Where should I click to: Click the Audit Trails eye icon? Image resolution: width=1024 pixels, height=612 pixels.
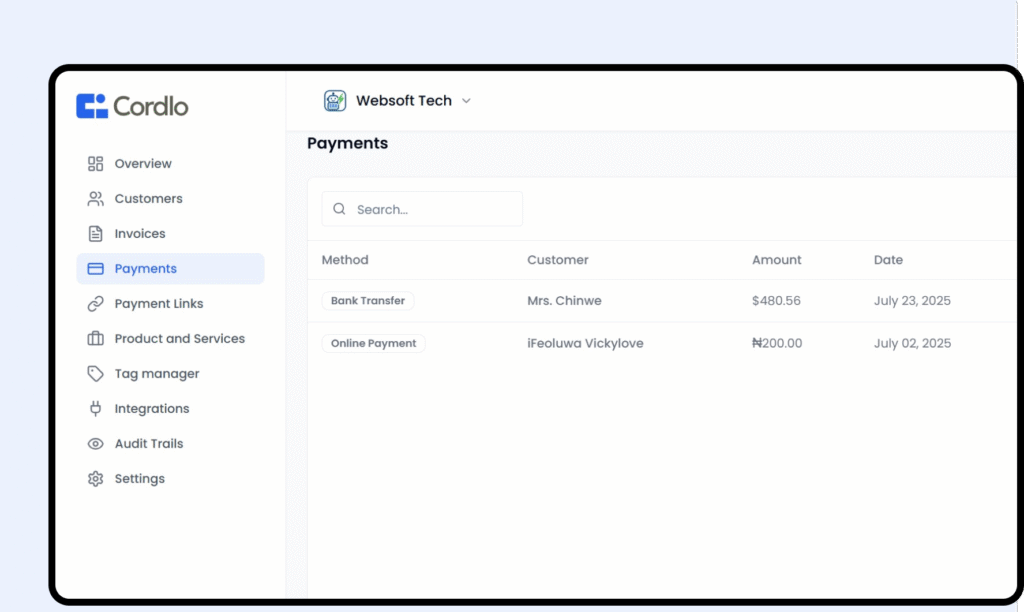click(96, 444)
